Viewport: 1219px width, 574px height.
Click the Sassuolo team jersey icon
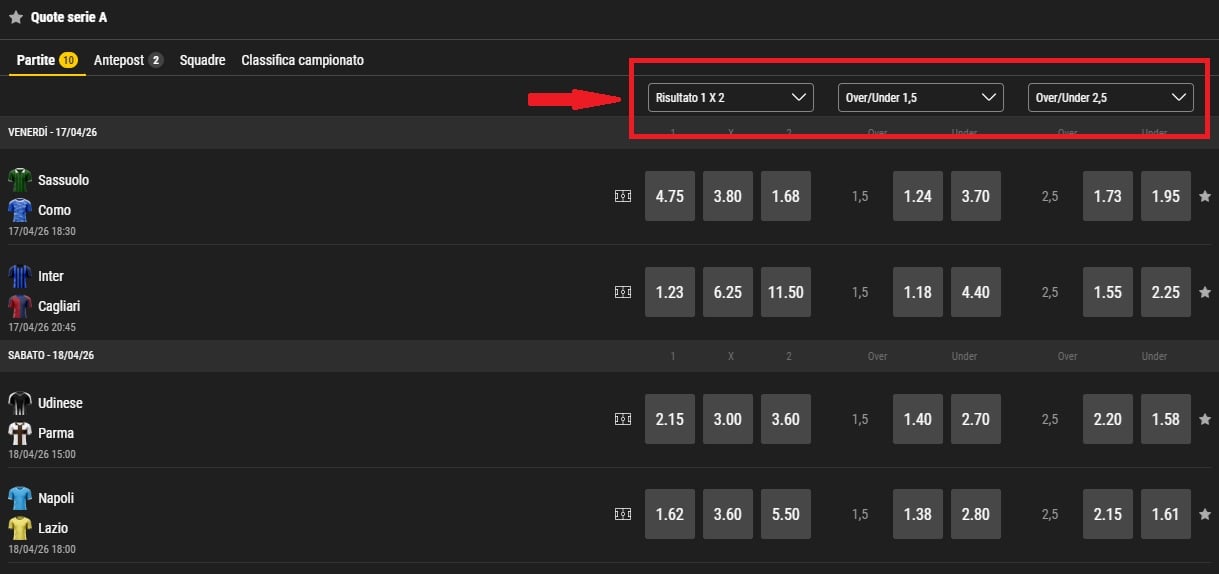[x=20, y=180]
